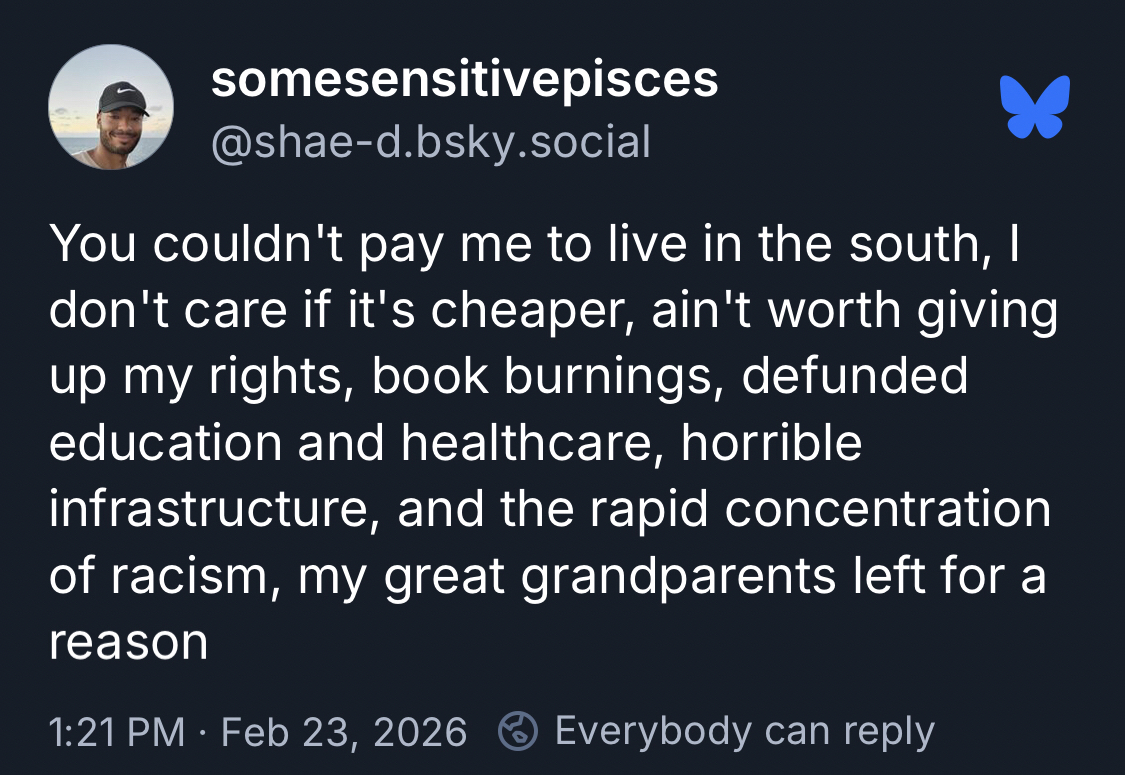This screenshot has height=775, width=1125.
Task: Click the "Everybody can reply" label
Action: [x=744, y=731]
